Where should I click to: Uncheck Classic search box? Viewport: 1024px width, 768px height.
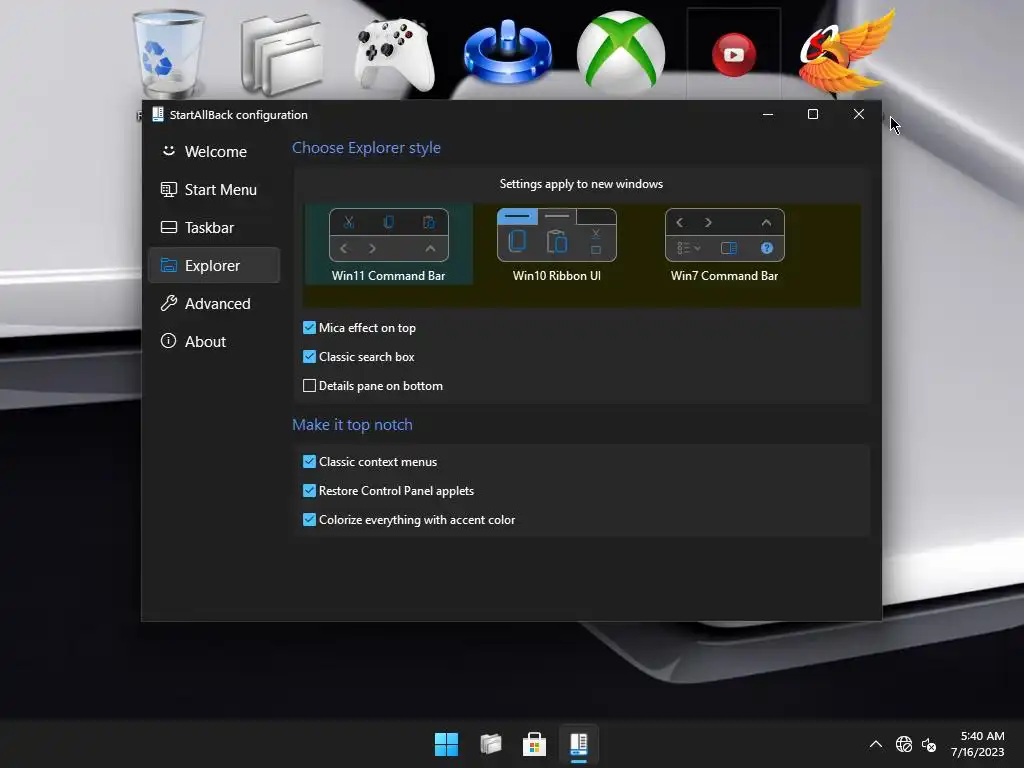(310, 357)
